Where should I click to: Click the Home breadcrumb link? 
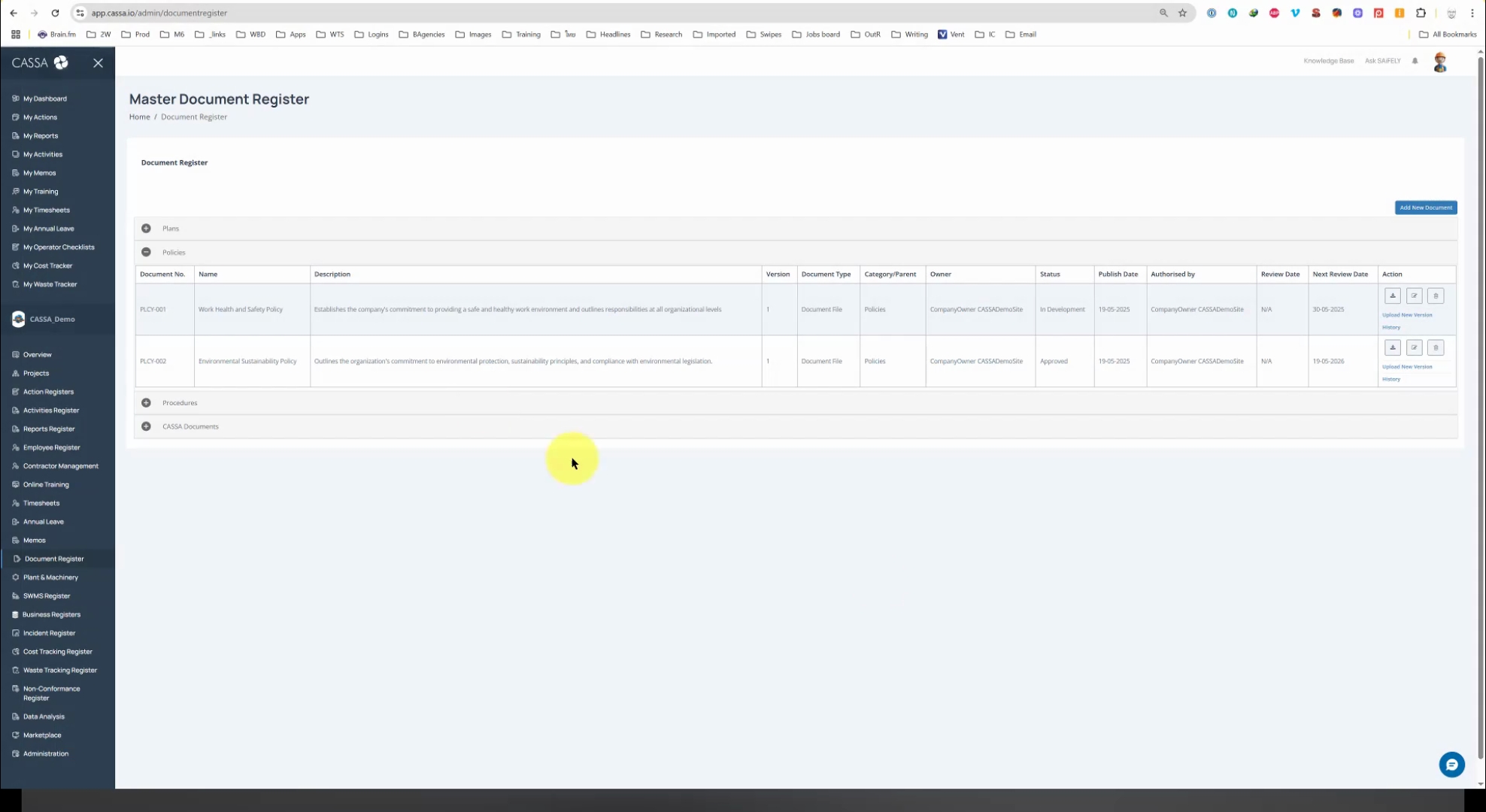pyautogui.click(x=139, y=117)
